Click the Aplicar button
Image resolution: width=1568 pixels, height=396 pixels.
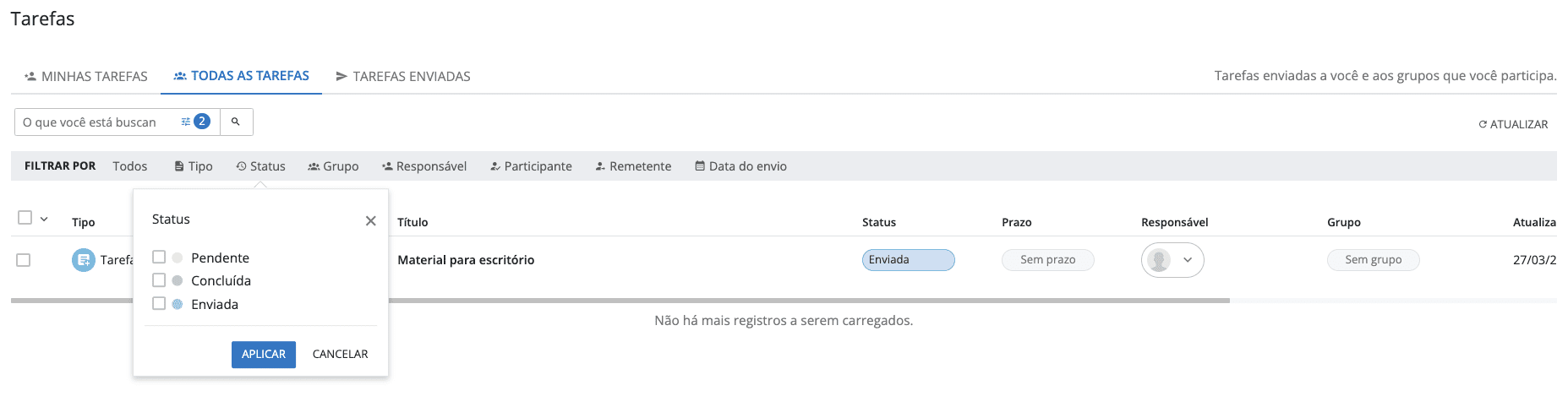click(263, 355)
